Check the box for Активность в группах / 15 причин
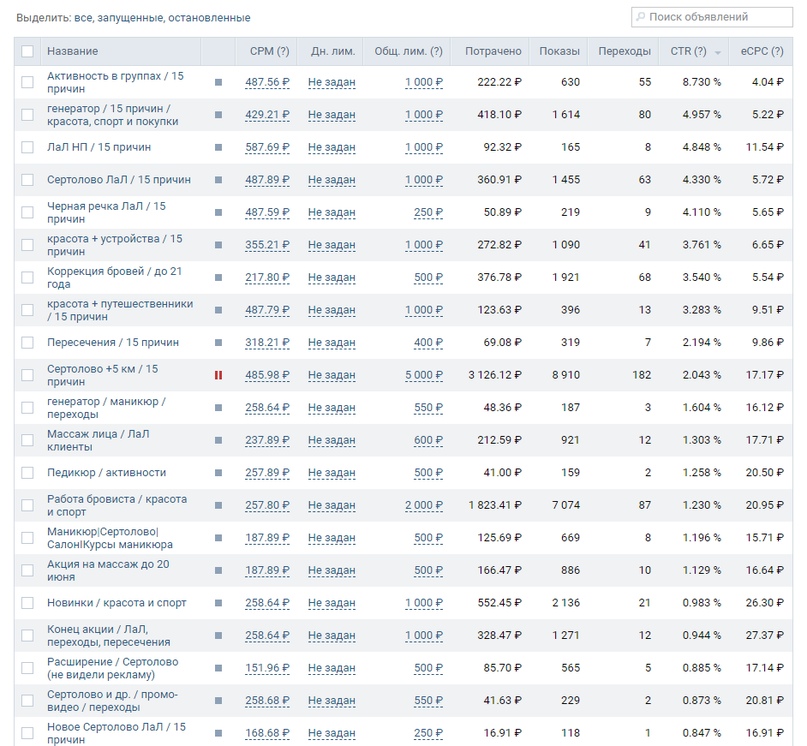This screenshot has height=746, width=807. (27, 82)
